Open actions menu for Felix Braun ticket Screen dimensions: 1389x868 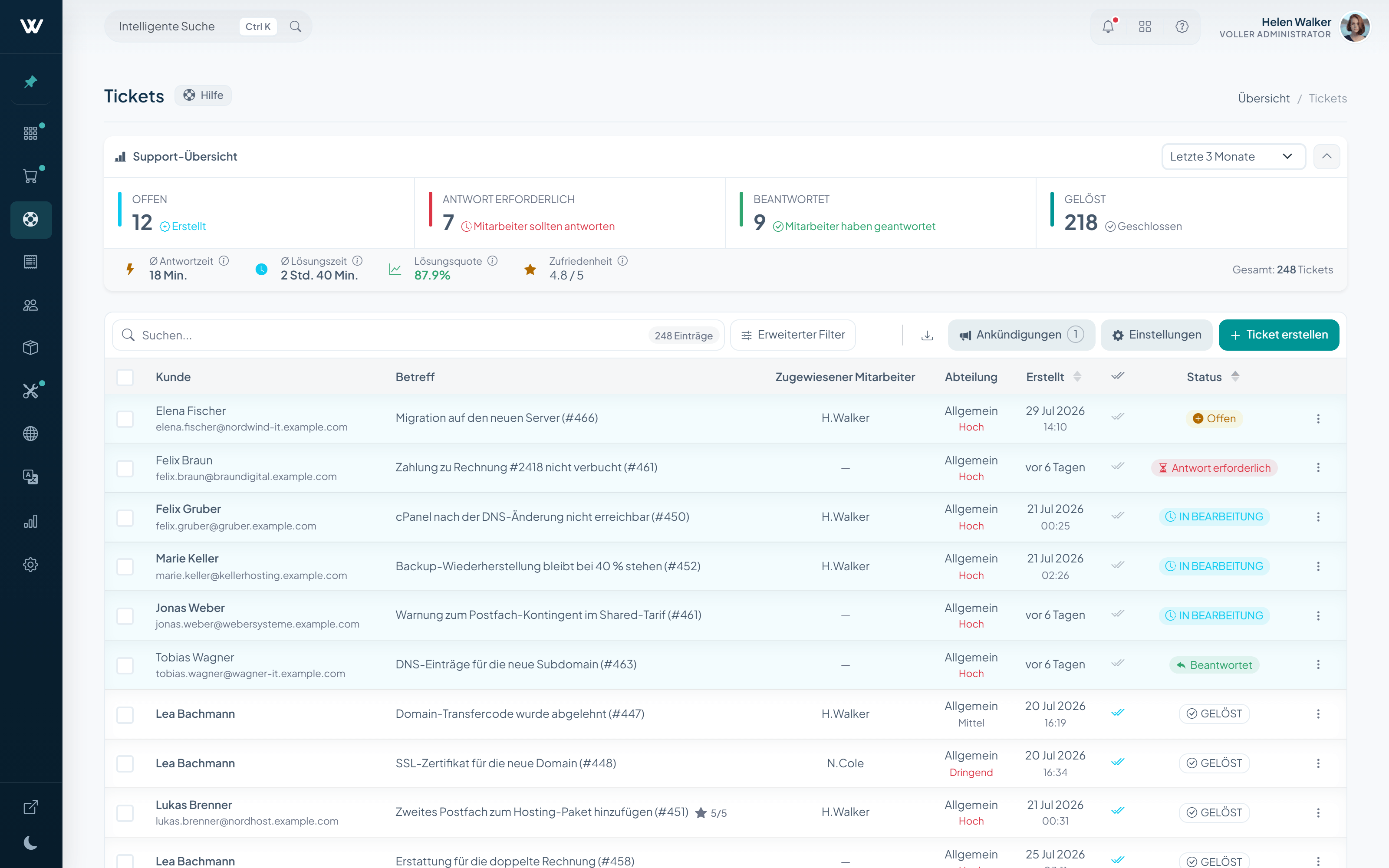tap(1318, 468)
